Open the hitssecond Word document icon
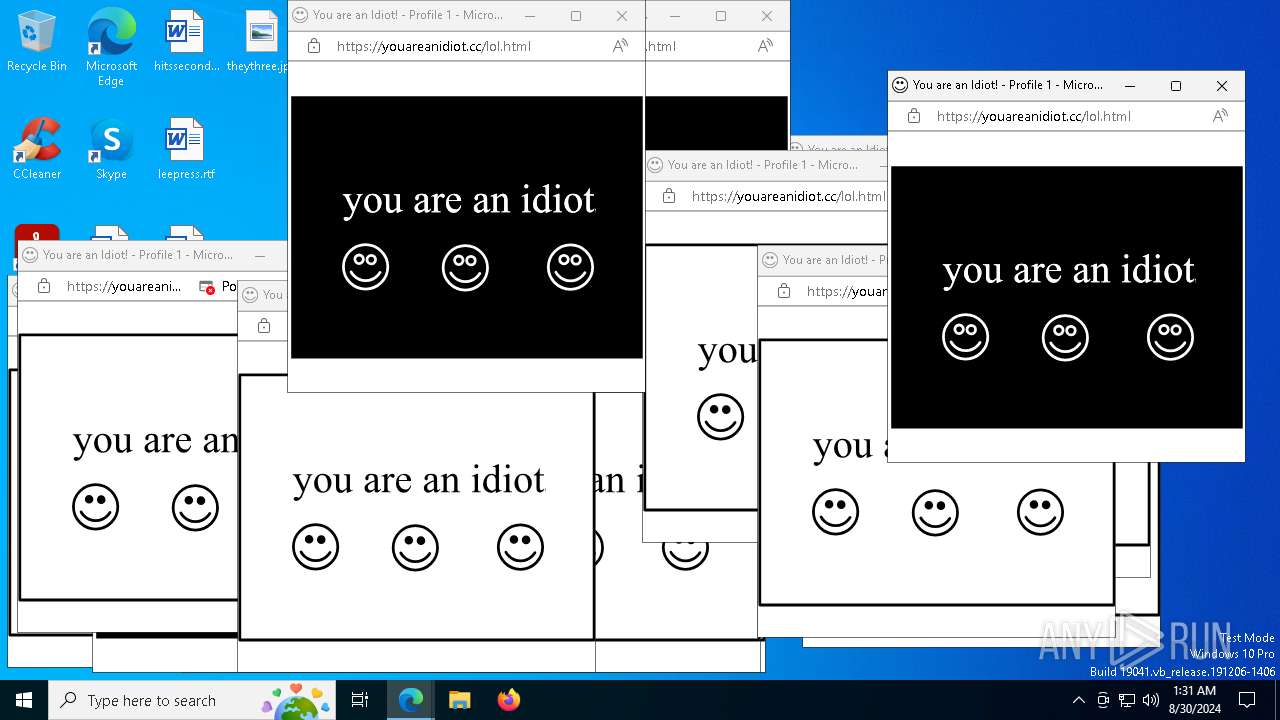This screenshot has width=1280, height=720. [186, 42]
